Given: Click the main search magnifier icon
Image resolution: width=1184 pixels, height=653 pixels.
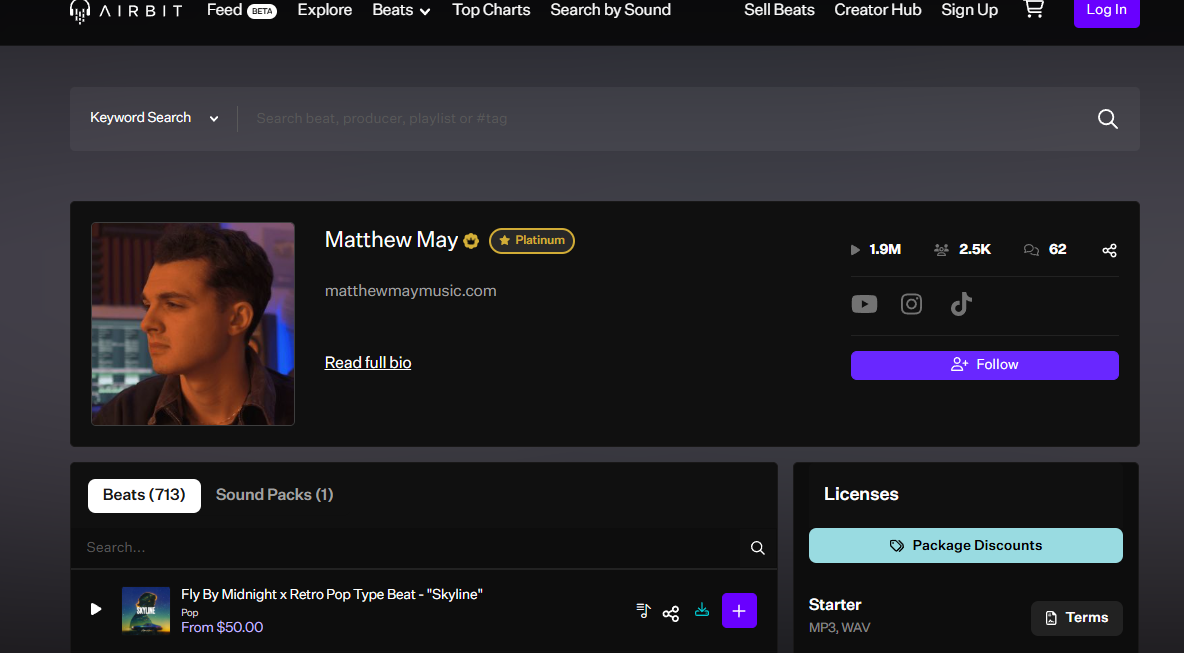Looking at the screenshot, I should click(1107, 119).
